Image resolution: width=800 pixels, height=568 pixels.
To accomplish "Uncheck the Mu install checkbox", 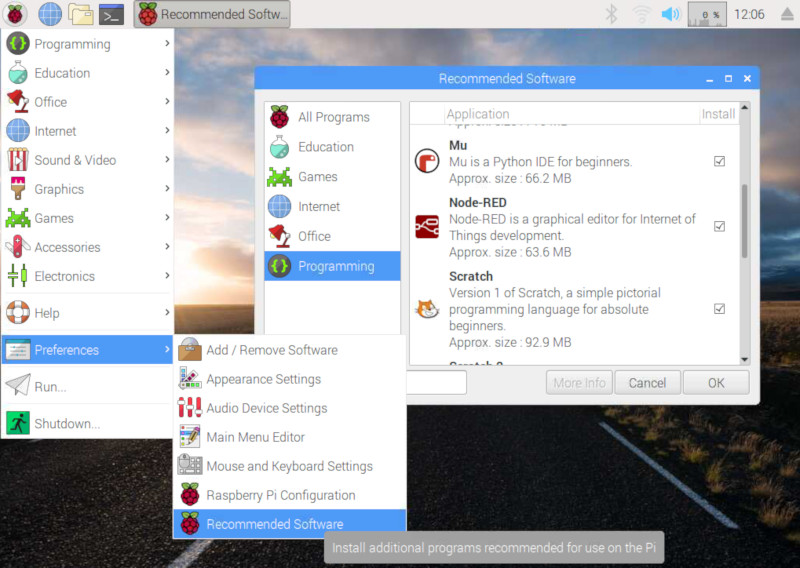I will (x=719, y=161).
